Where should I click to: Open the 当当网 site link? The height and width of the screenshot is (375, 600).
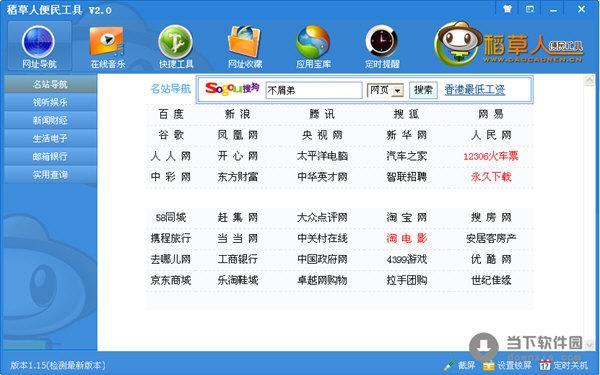click(238, 238)
